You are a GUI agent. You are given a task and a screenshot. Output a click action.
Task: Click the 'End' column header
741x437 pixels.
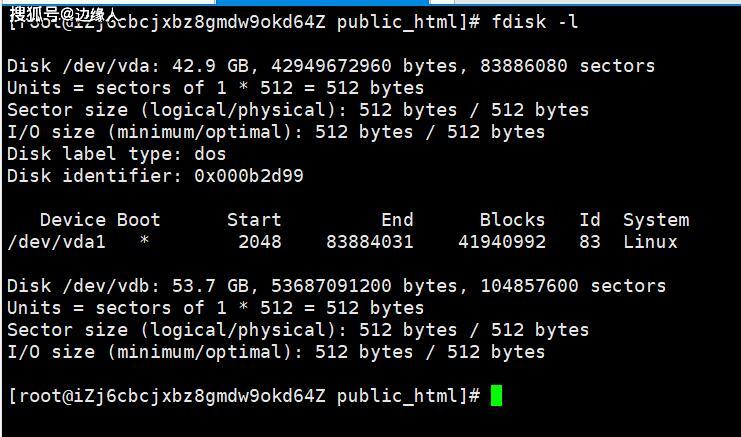coord(397,220)
